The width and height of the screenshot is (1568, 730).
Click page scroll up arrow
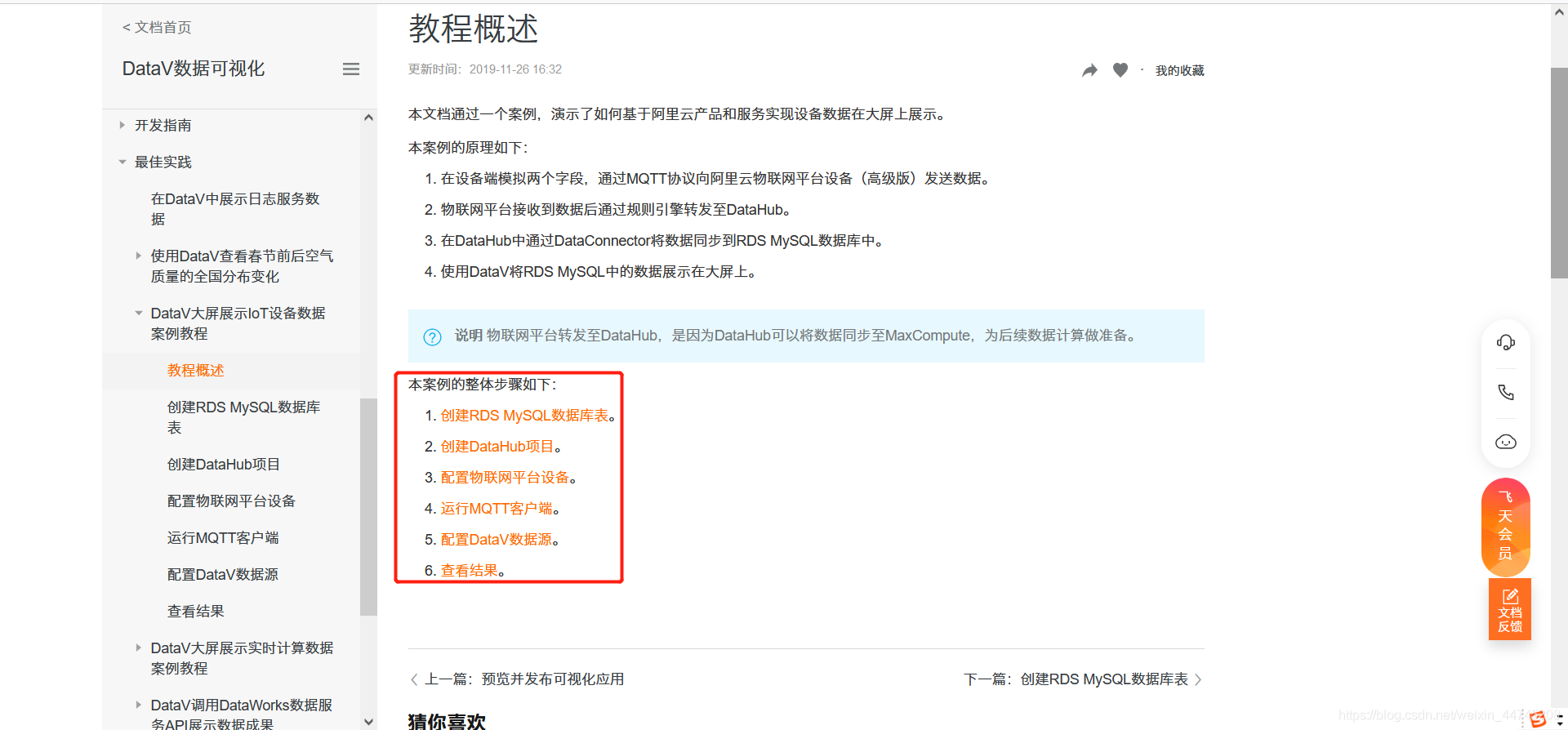[x=1559, y=12]
